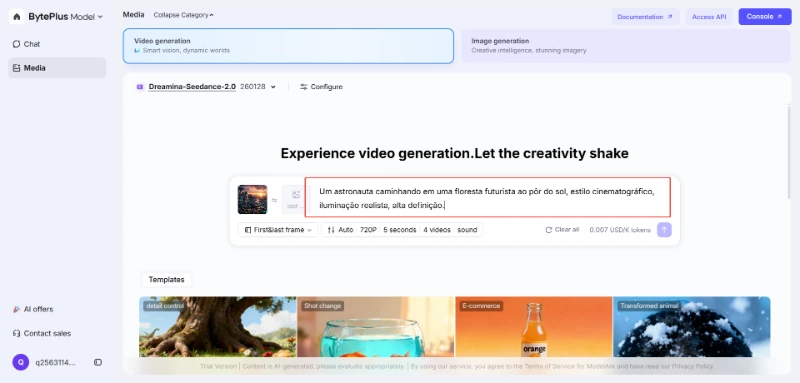Click the Clear all refresh icon
This screenshot has height=383, width=800.
548,230
